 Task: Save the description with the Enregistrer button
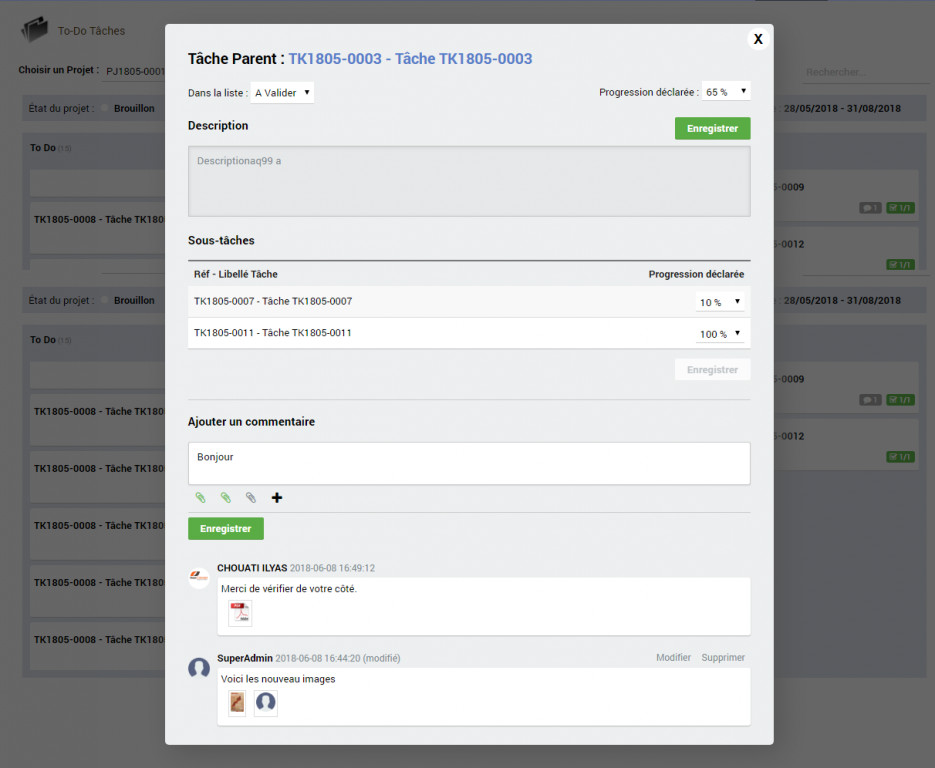pyautogui.click(x=712, y=129)
